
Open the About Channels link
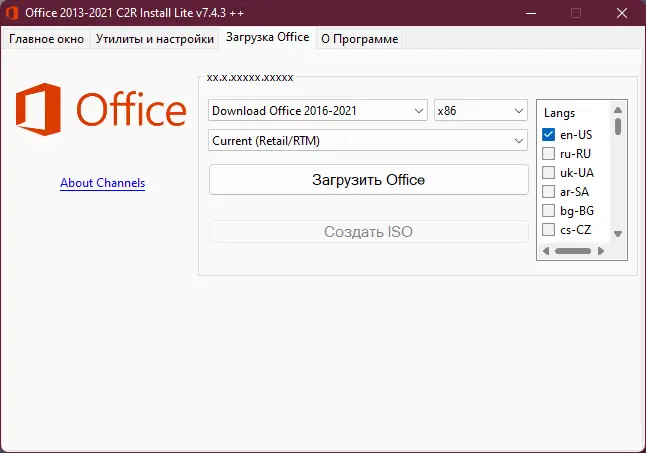click(x=103, y=183)
